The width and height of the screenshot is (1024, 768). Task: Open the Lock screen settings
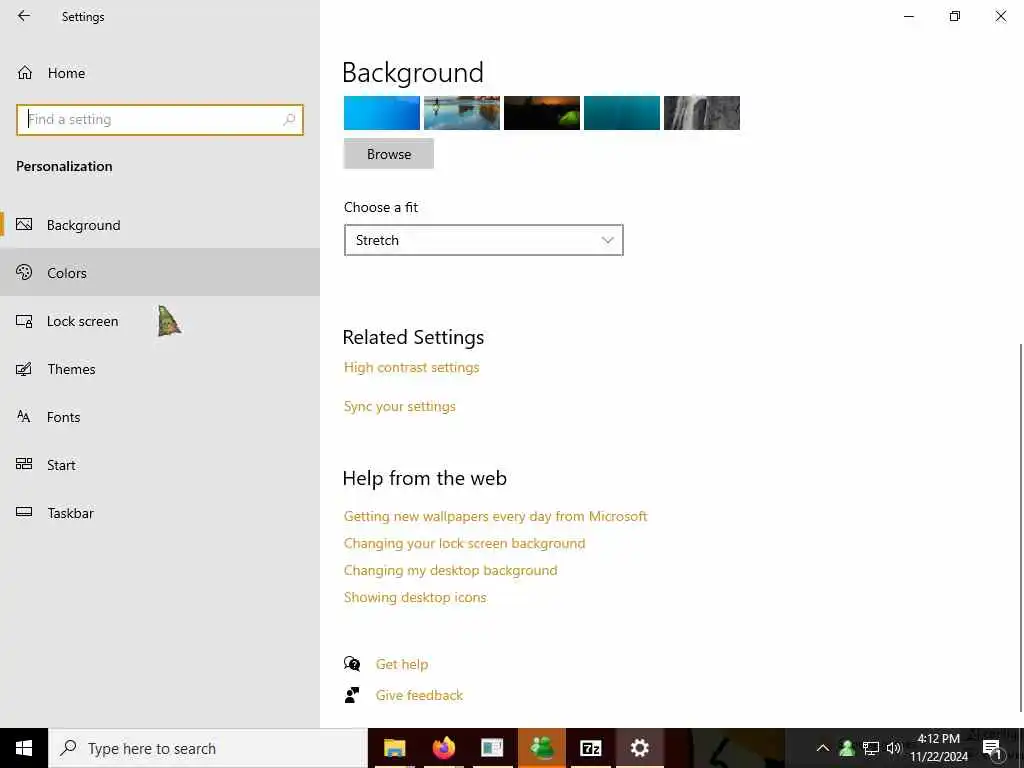(160, 321)
